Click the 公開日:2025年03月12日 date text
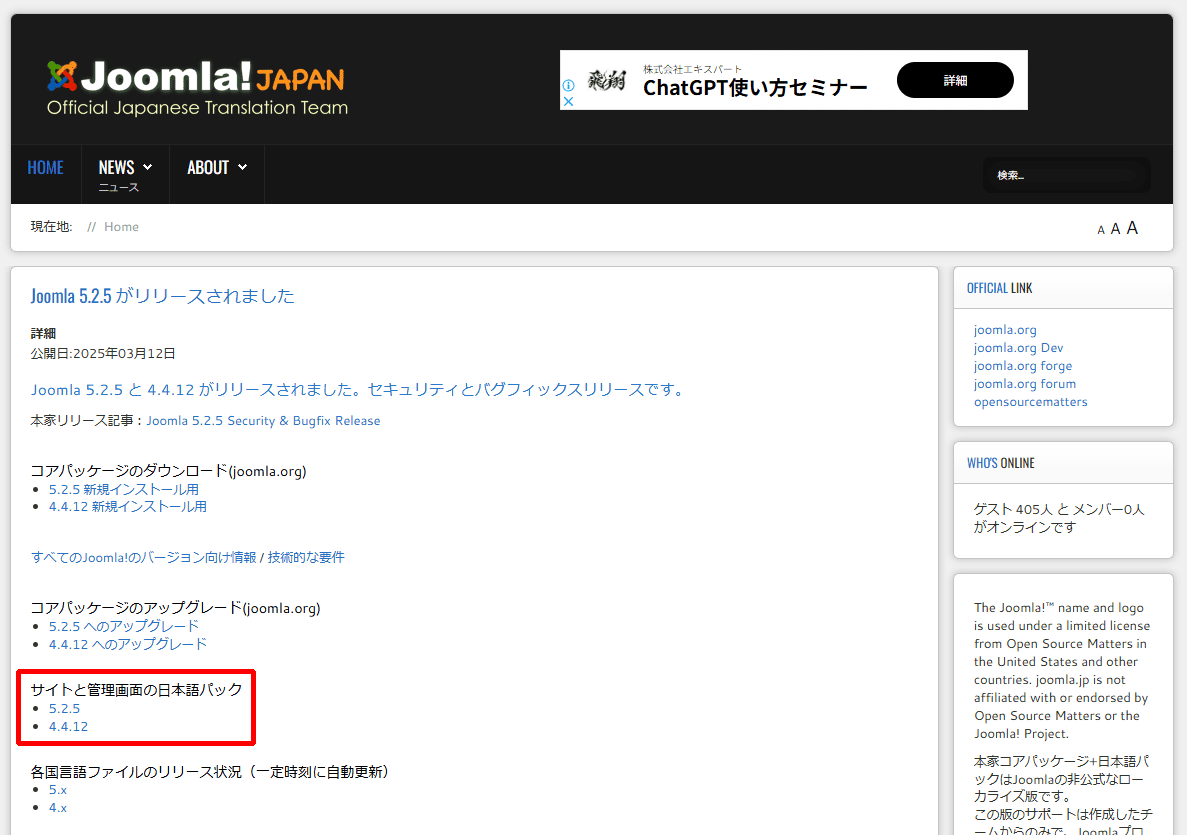The height and width of the screenshot is (835, 1187). click(103, 354)
